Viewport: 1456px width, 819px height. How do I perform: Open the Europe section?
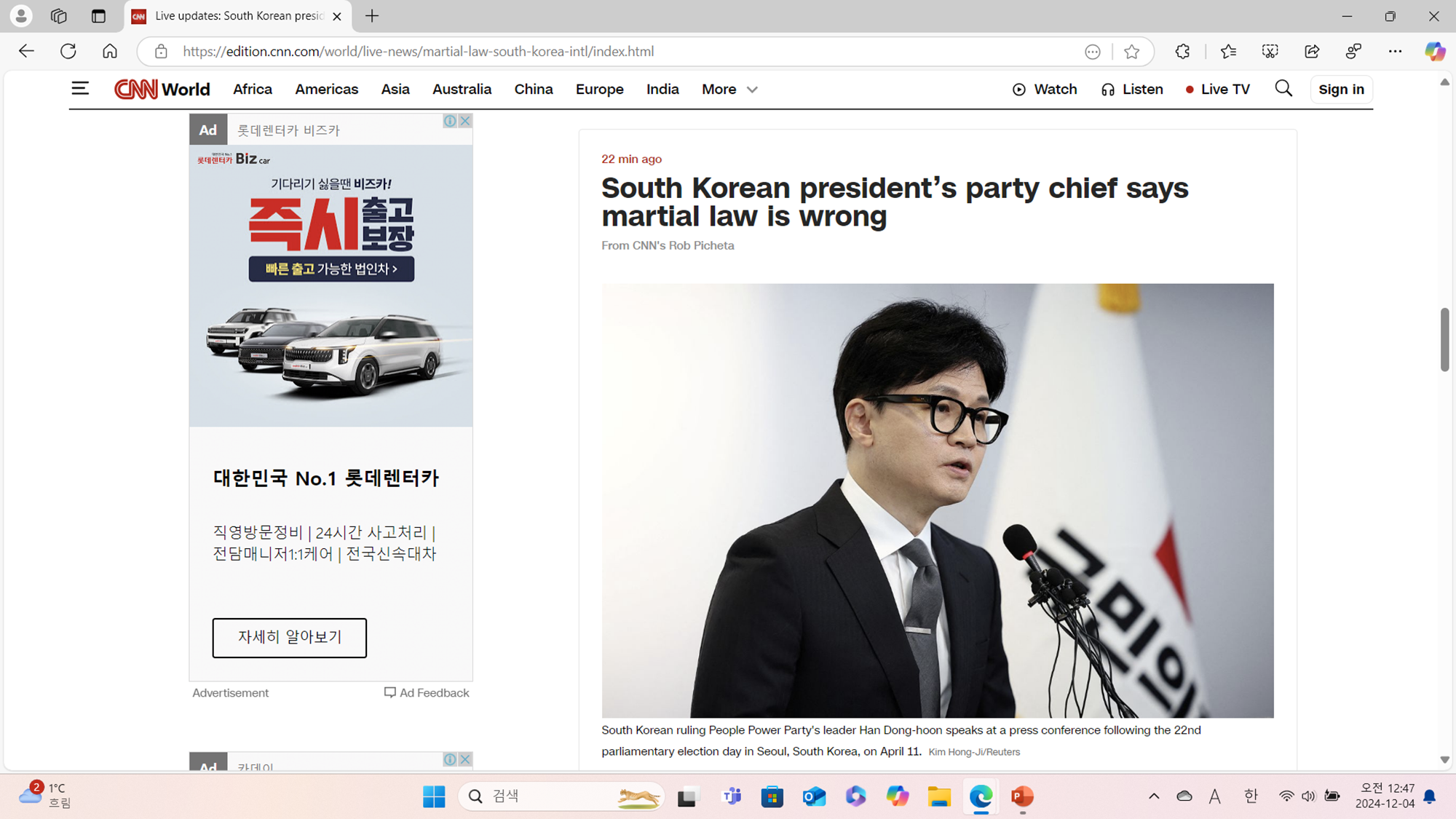pos(599,90)
